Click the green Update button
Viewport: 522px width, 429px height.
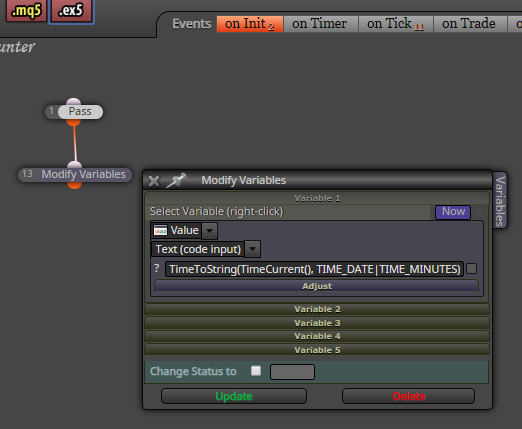[x=234, y=396]
